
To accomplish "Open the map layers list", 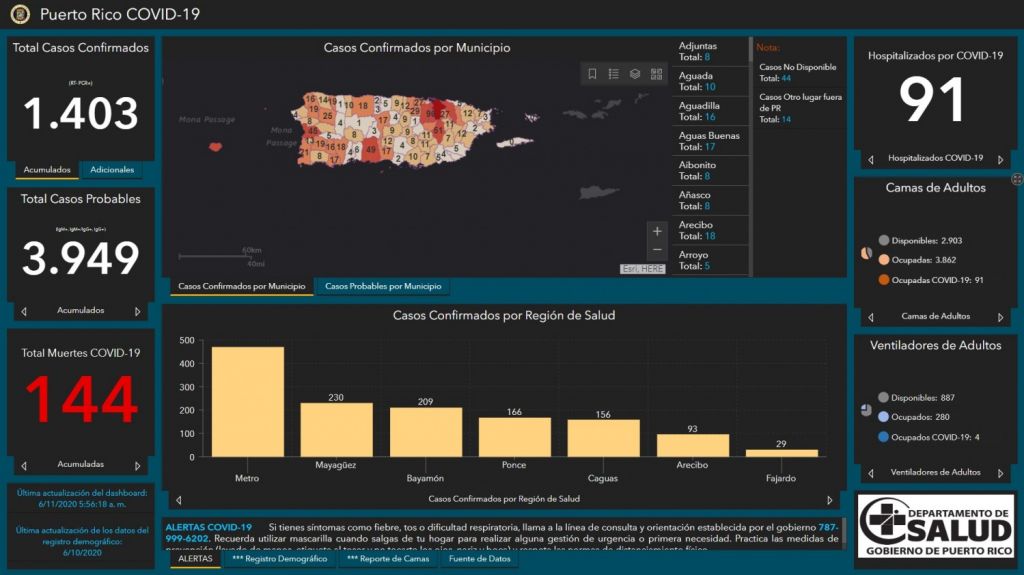I will (x=635, y=74).
